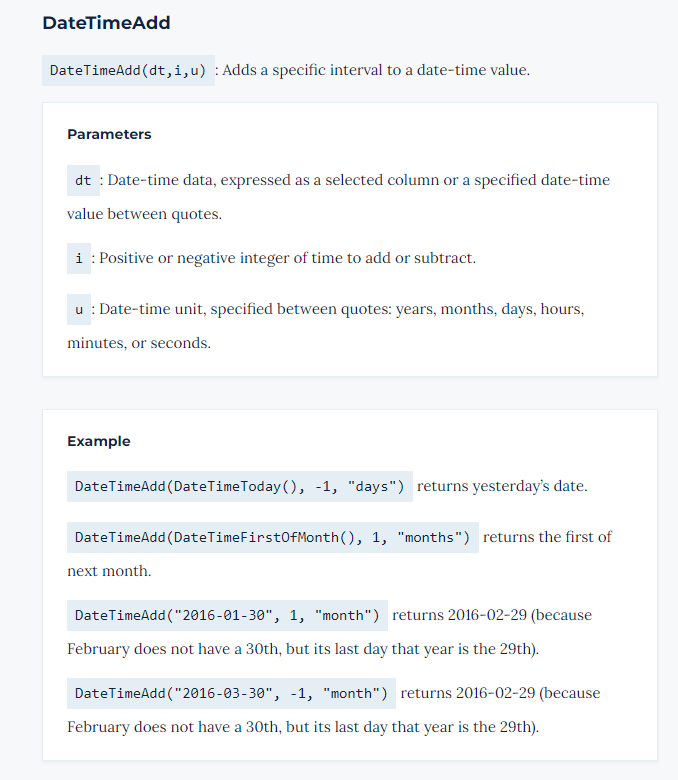This screenshot has width=678, height=780.
Task: Click the "2016-01-30" example code snippet
Action: (x=227, y=615)
